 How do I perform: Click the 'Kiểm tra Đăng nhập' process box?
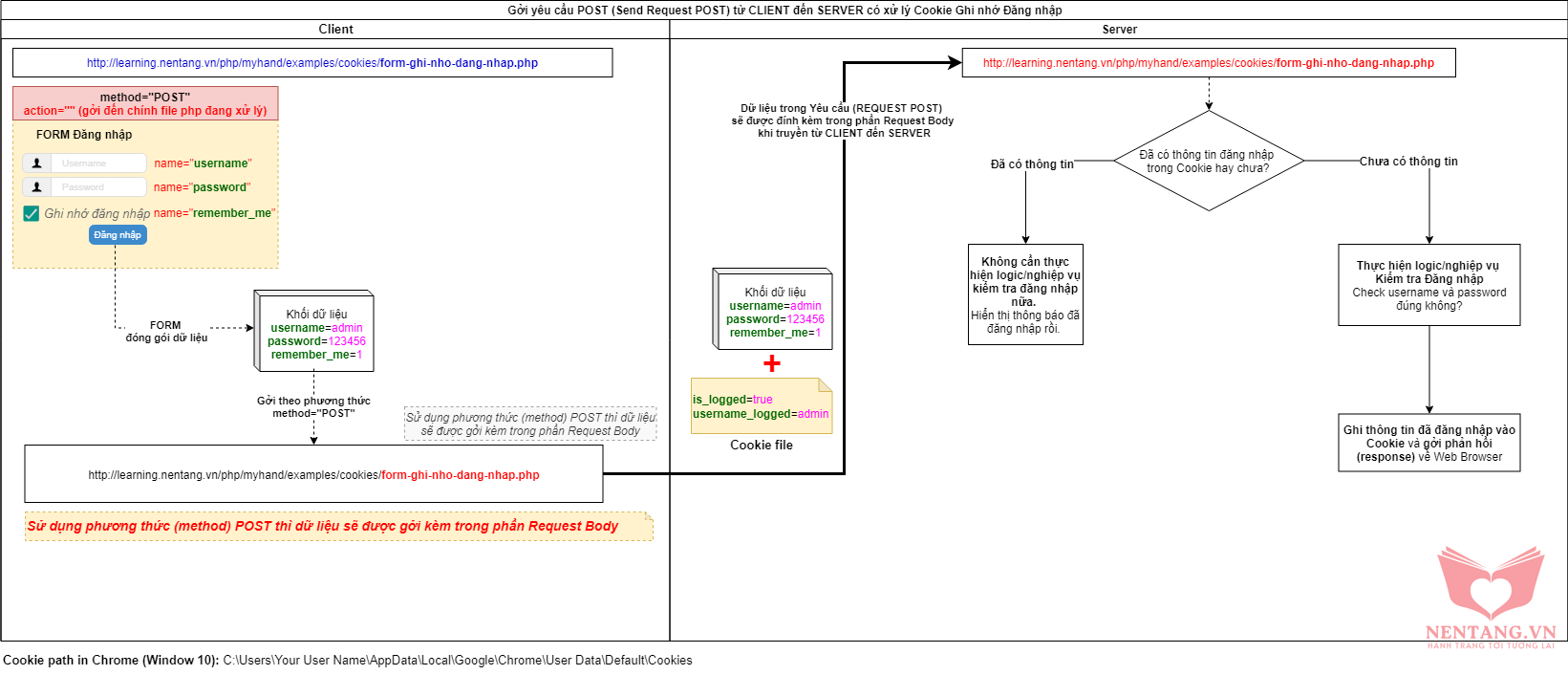click(x=1428, y=285)
